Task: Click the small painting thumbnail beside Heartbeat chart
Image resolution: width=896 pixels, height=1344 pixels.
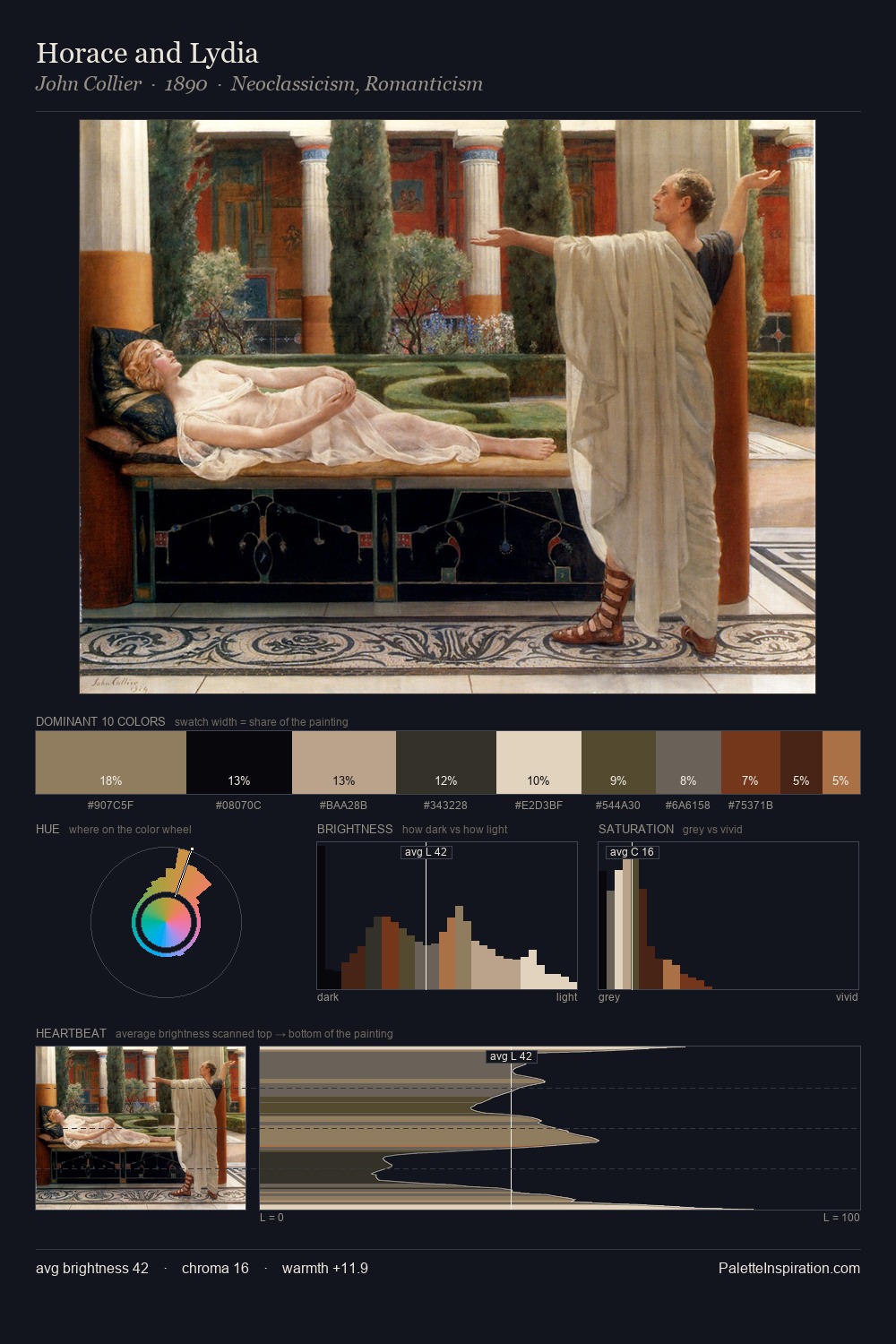Action: (x=141, y=1127)
